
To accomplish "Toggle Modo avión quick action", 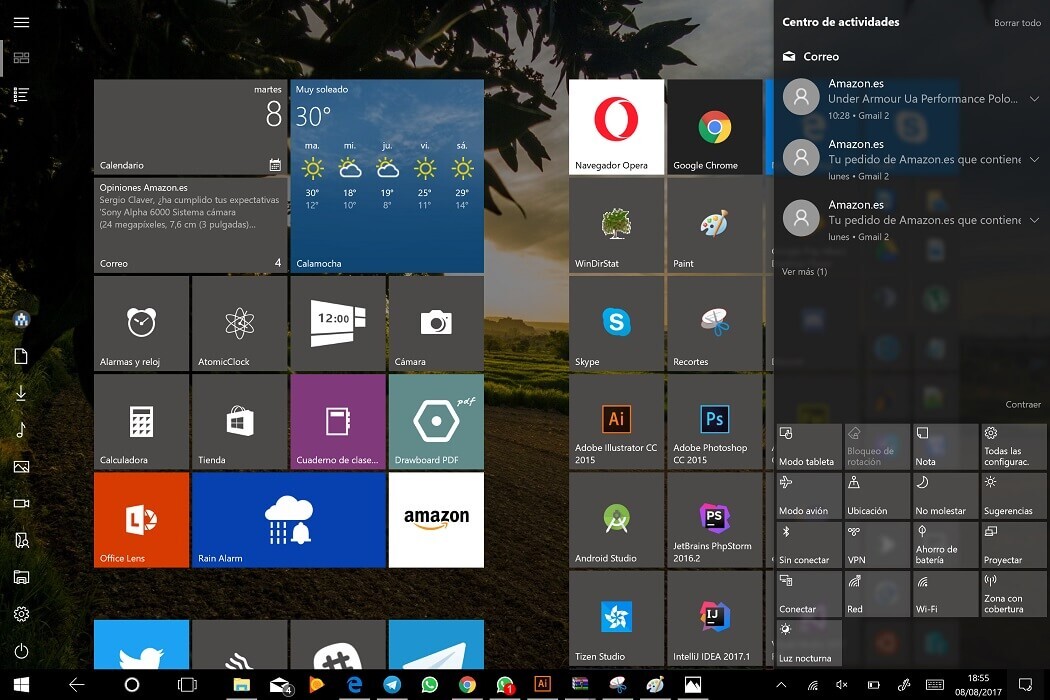I will tap(809, 495).
